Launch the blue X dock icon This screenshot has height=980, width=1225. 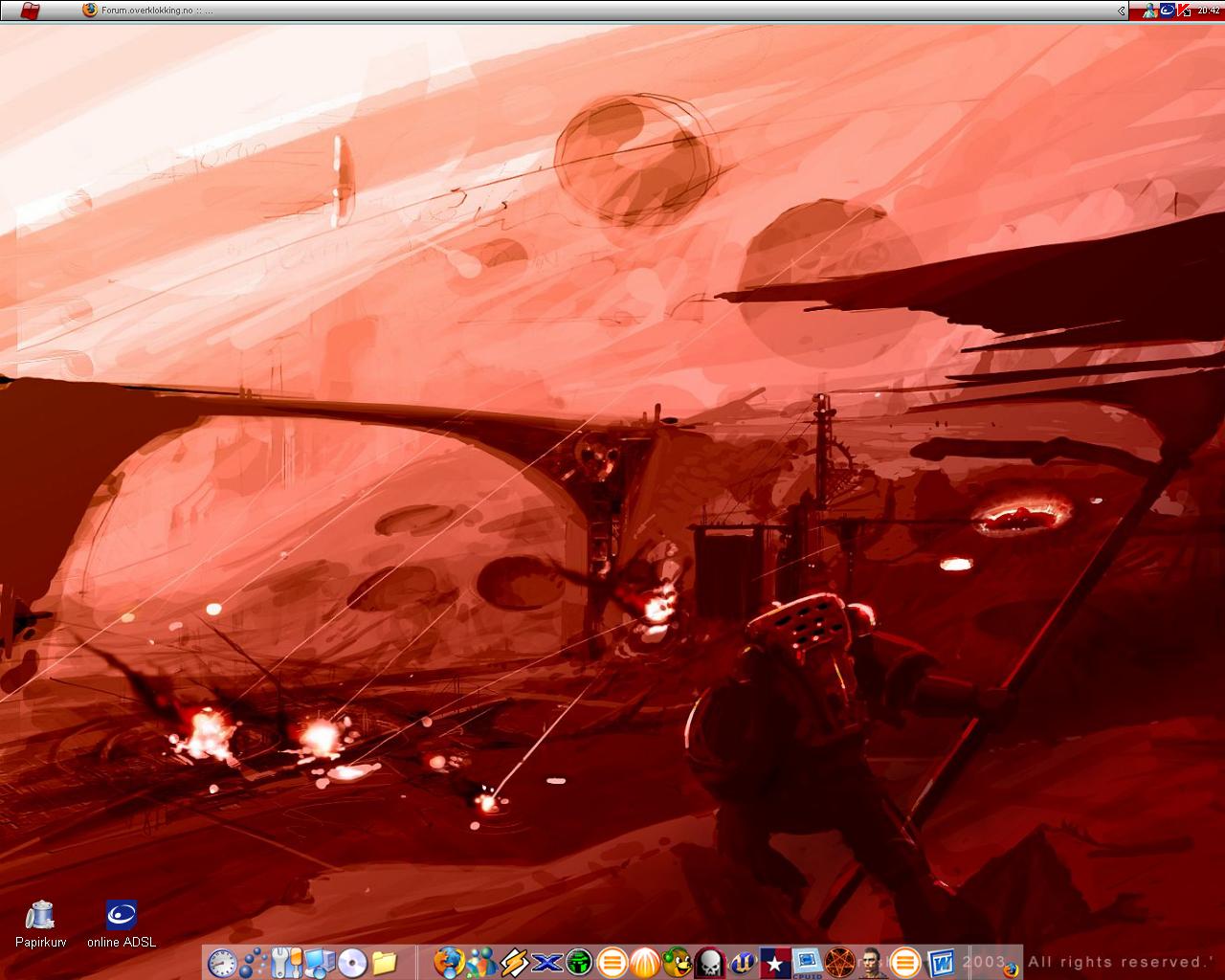(x=546, y=962)
